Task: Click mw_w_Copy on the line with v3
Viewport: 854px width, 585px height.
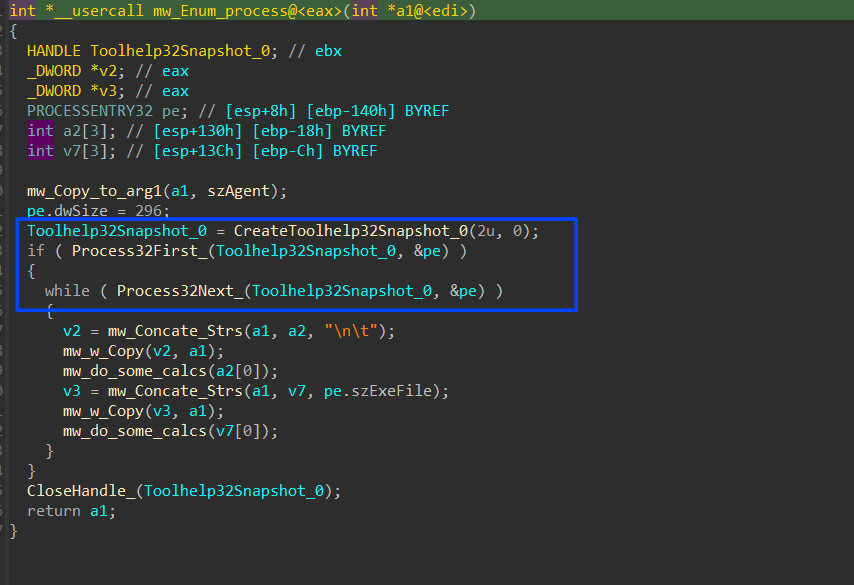Action: tap(103, 411)
